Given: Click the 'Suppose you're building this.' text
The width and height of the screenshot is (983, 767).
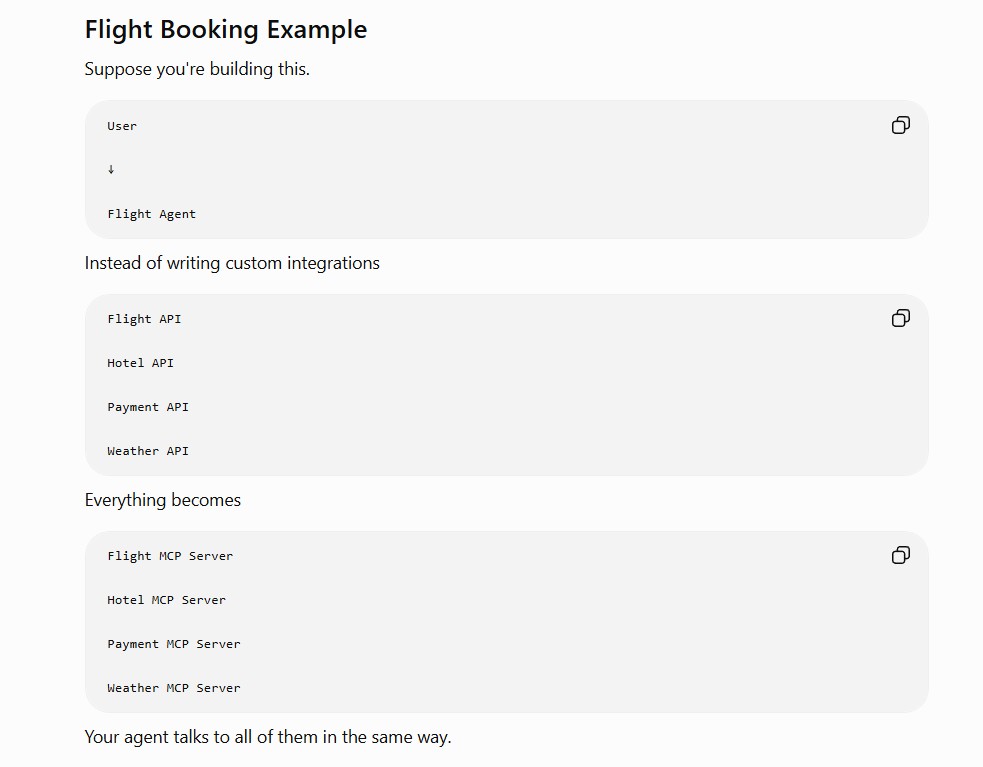Looking at the screenshot, I should [x=197, y=69].
